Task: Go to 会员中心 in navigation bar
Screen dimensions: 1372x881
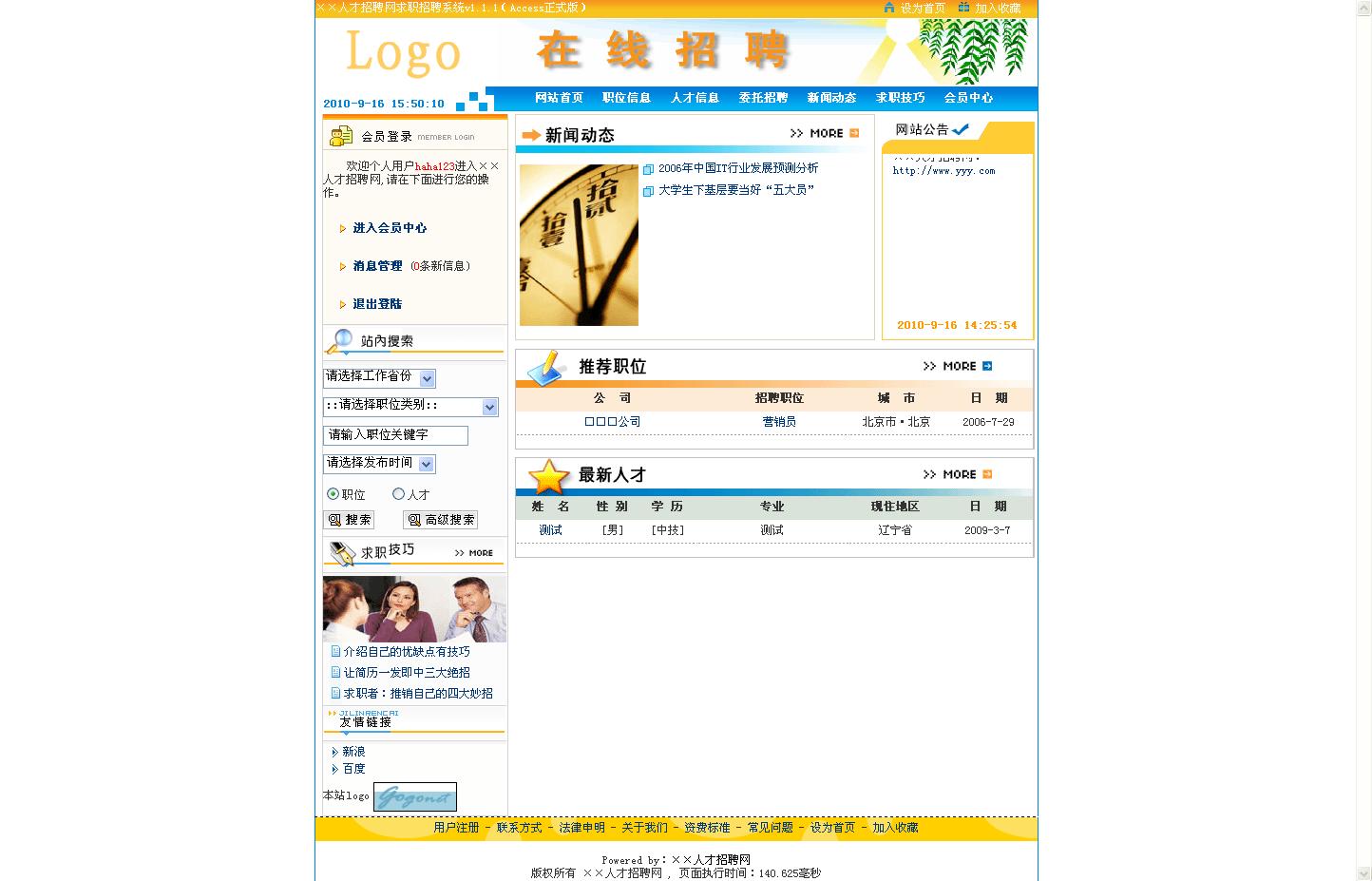Action: (x=968, y=98)
